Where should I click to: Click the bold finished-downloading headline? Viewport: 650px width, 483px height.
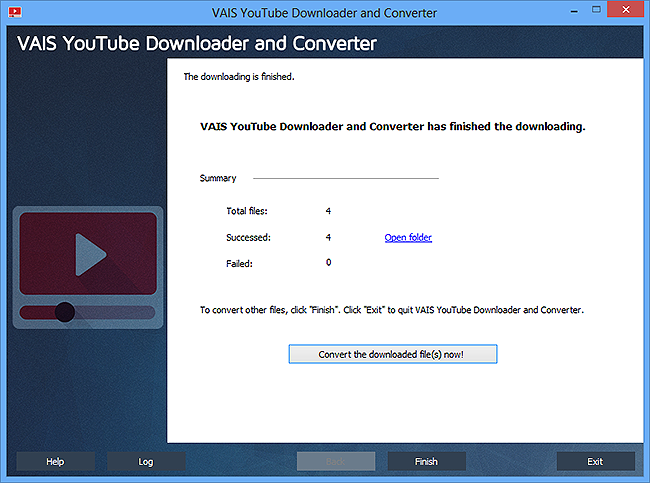click(x=393, y=126)
